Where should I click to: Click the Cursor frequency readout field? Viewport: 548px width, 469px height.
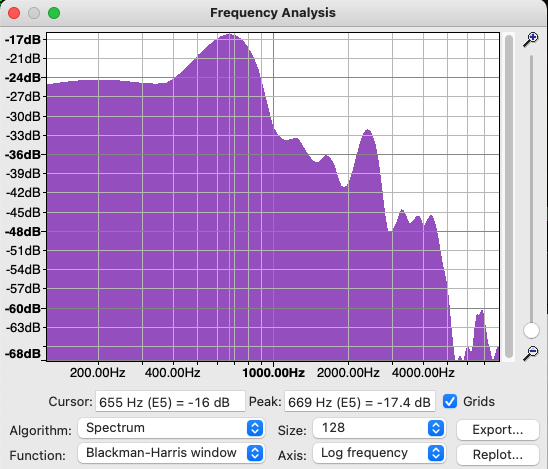[x=170, y=402]
